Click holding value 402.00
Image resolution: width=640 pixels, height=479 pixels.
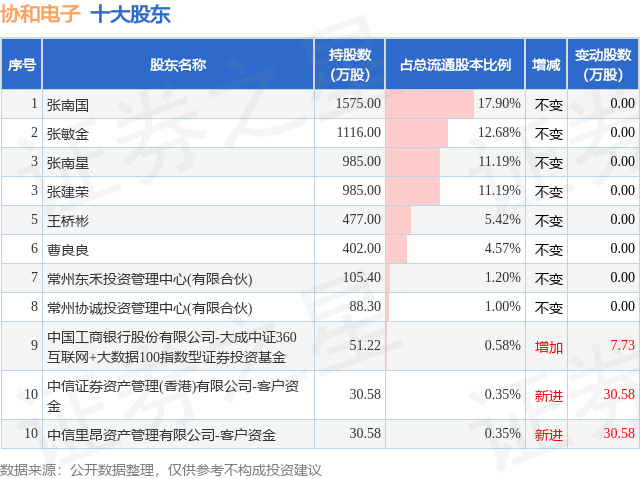tap(362, 248)
